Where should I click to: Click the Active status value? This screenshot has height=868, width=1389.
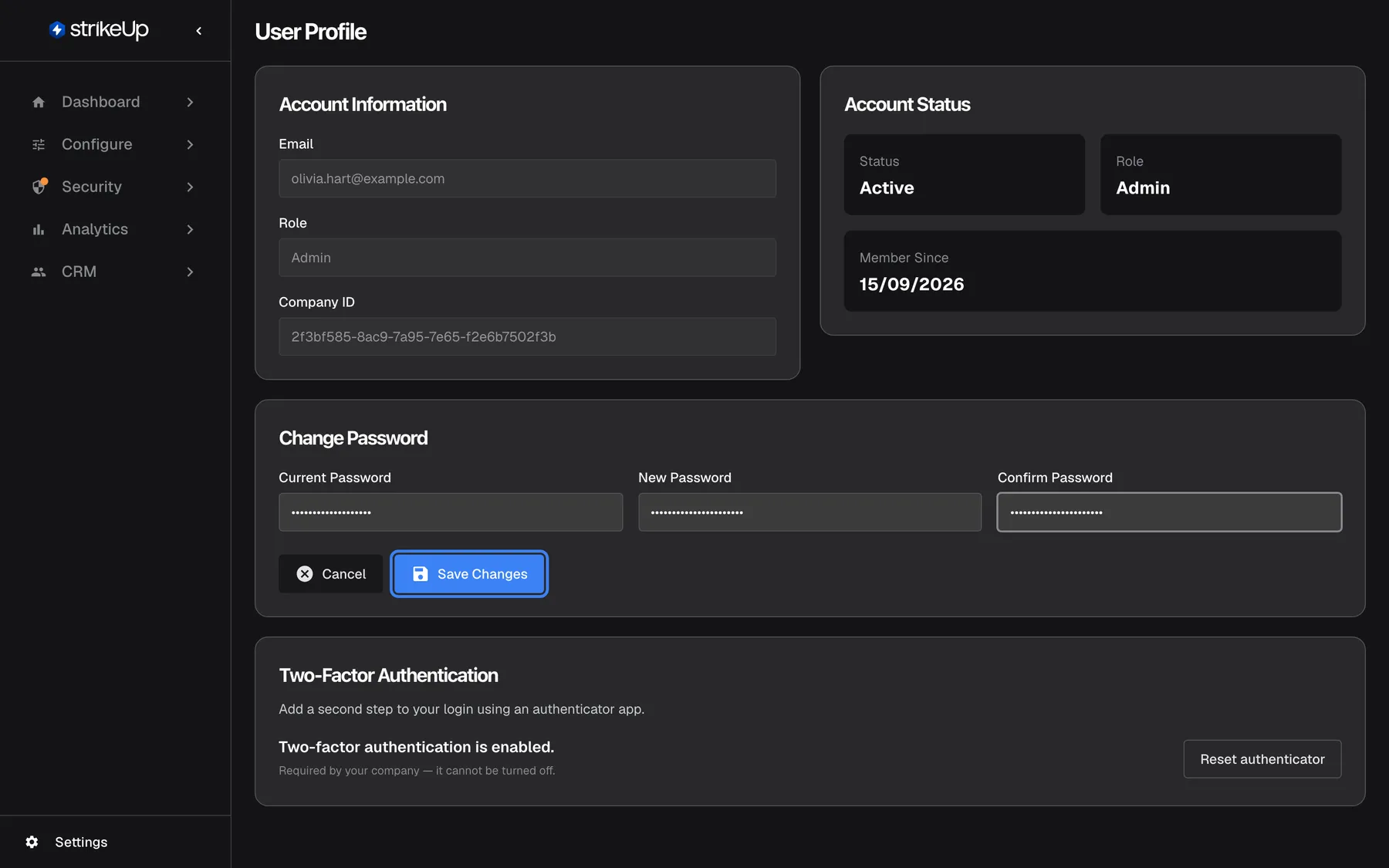[887, 188]
